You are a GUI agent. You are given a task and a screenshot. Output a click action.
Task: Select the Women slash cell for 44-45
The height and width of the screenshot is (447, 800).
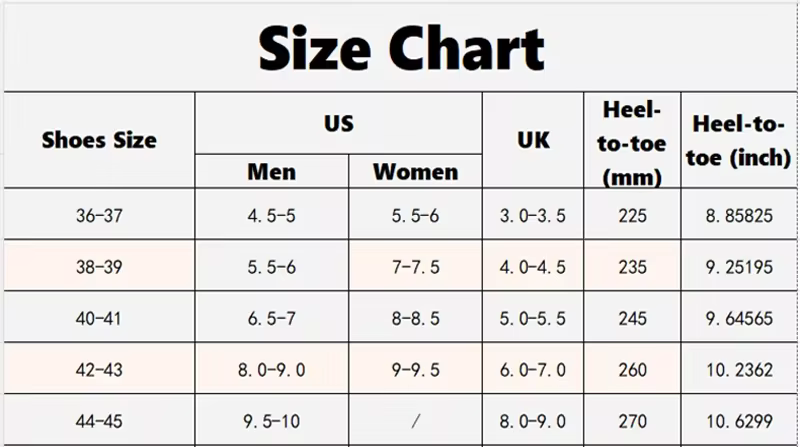[x=415, y=421]
